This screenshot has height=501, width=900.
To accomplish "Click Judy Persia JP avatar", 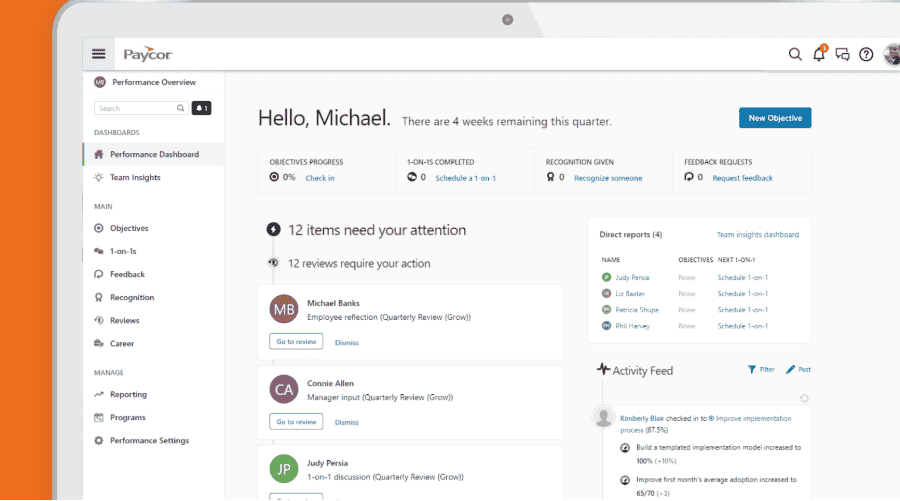I will 284,469.
